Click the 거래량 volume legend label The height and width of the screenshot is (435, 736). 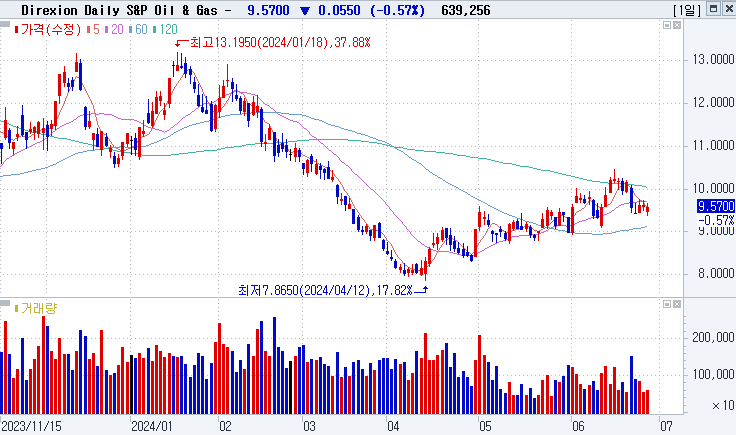[36, 308]
